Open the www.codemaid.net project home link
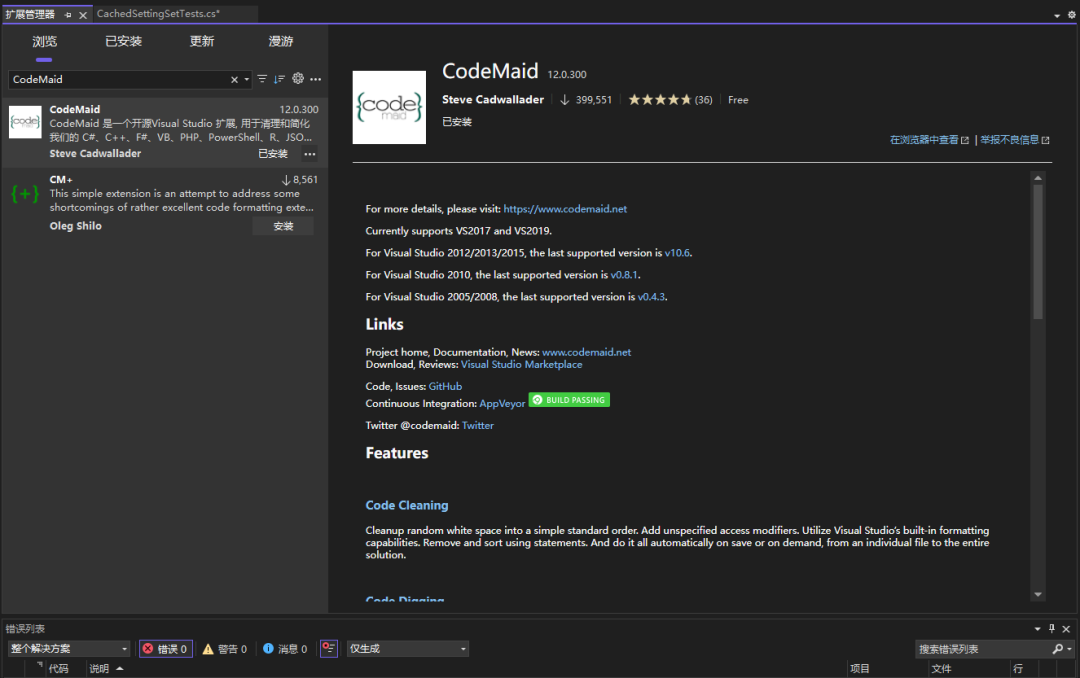1080x678 pixels. (x=587, y=351)
